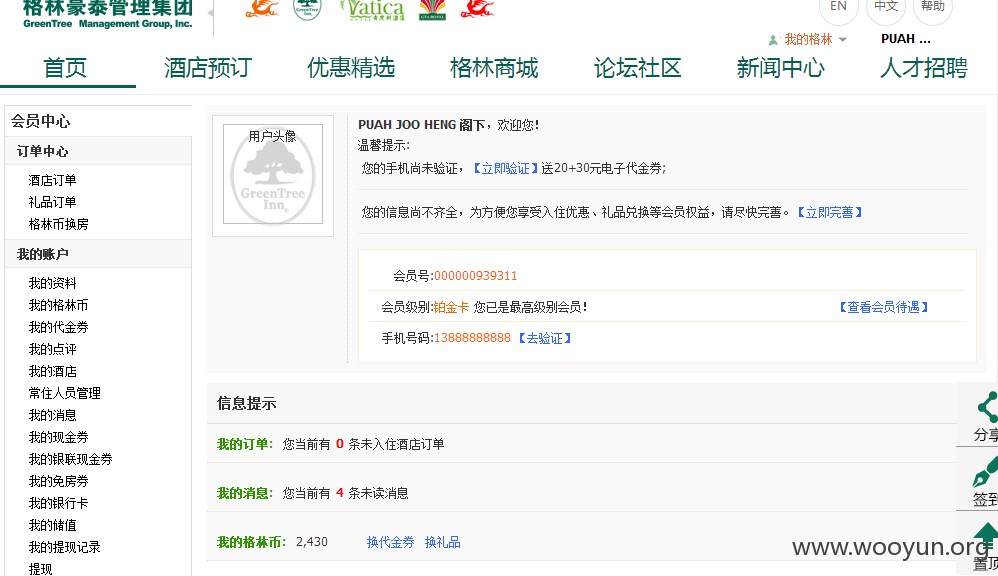Open the 首页 home tab
The image size is (998, 576).
point(65,67)
